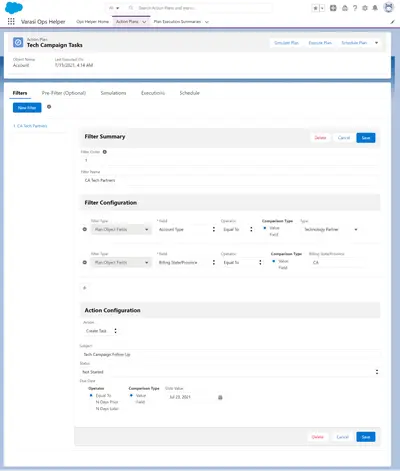Open the Not Started status dropdown
This screenshot has height=471, width=400.
click(230, 372)
